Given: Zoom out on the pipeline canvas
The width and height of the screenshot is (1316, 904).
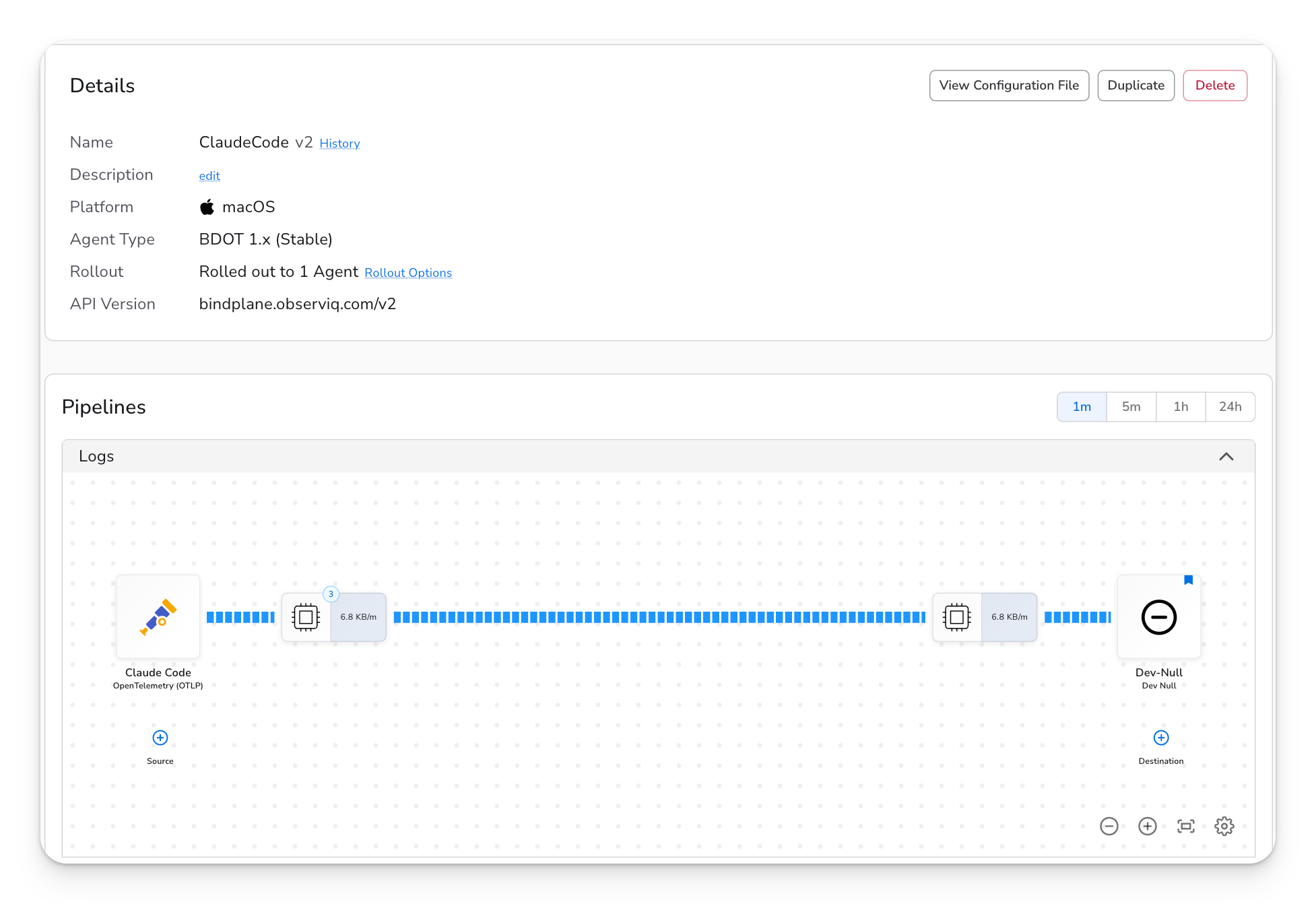Looking at the screenshot, I should [1109, 826].
